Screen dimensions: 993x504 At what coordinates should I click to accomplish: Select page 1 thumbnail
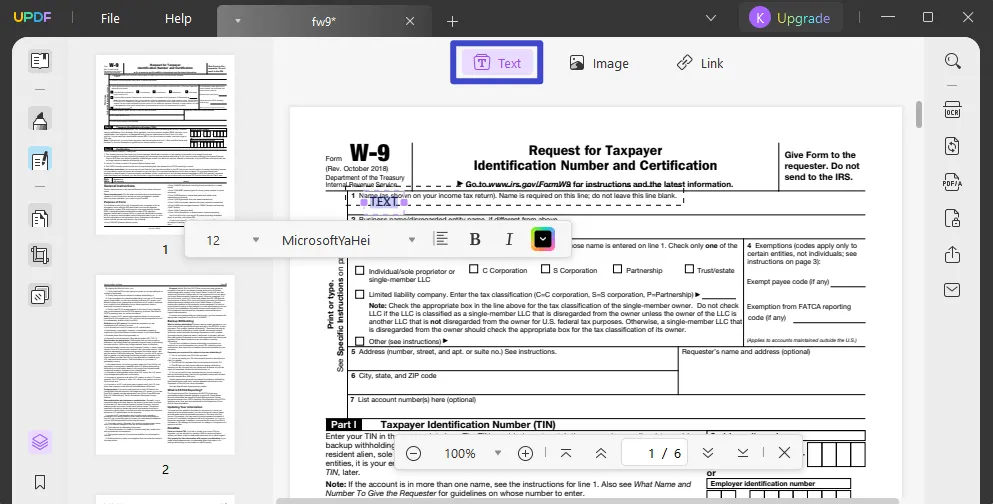(x=165, y=144)
